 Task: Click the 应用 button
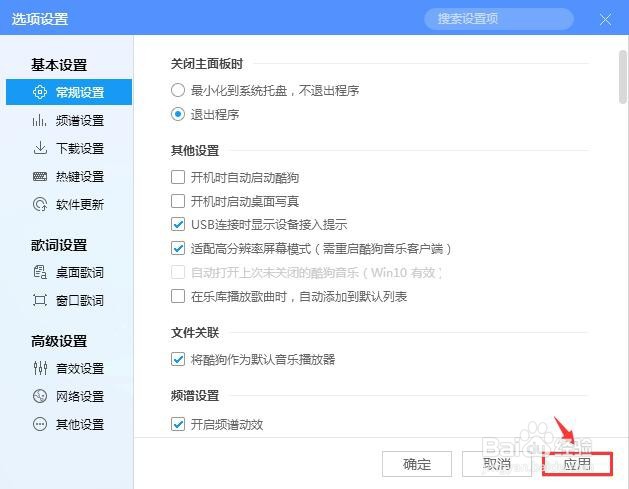click(577, 464)
